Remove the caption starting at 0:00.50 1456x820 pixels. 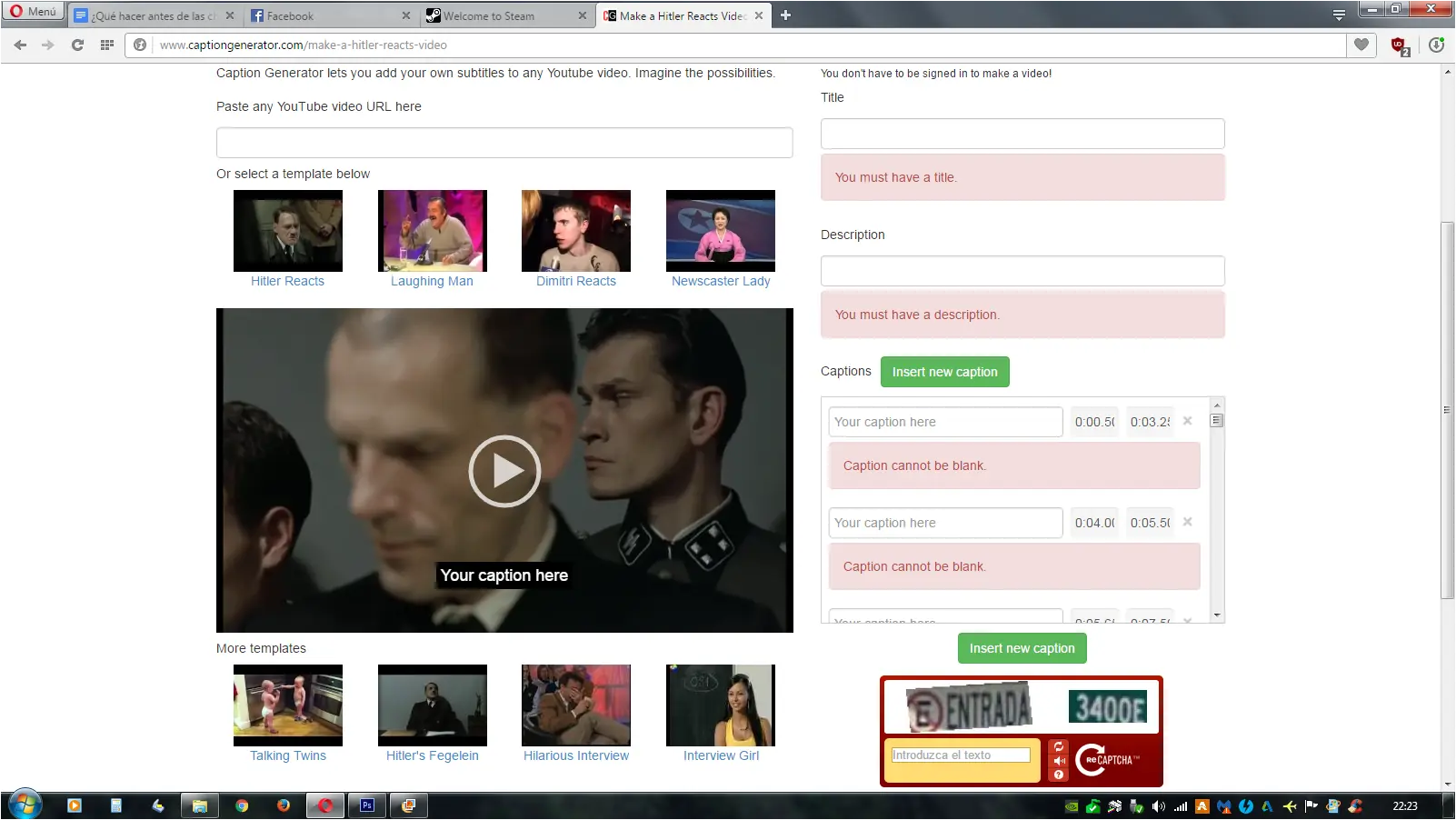point(1188,421)
